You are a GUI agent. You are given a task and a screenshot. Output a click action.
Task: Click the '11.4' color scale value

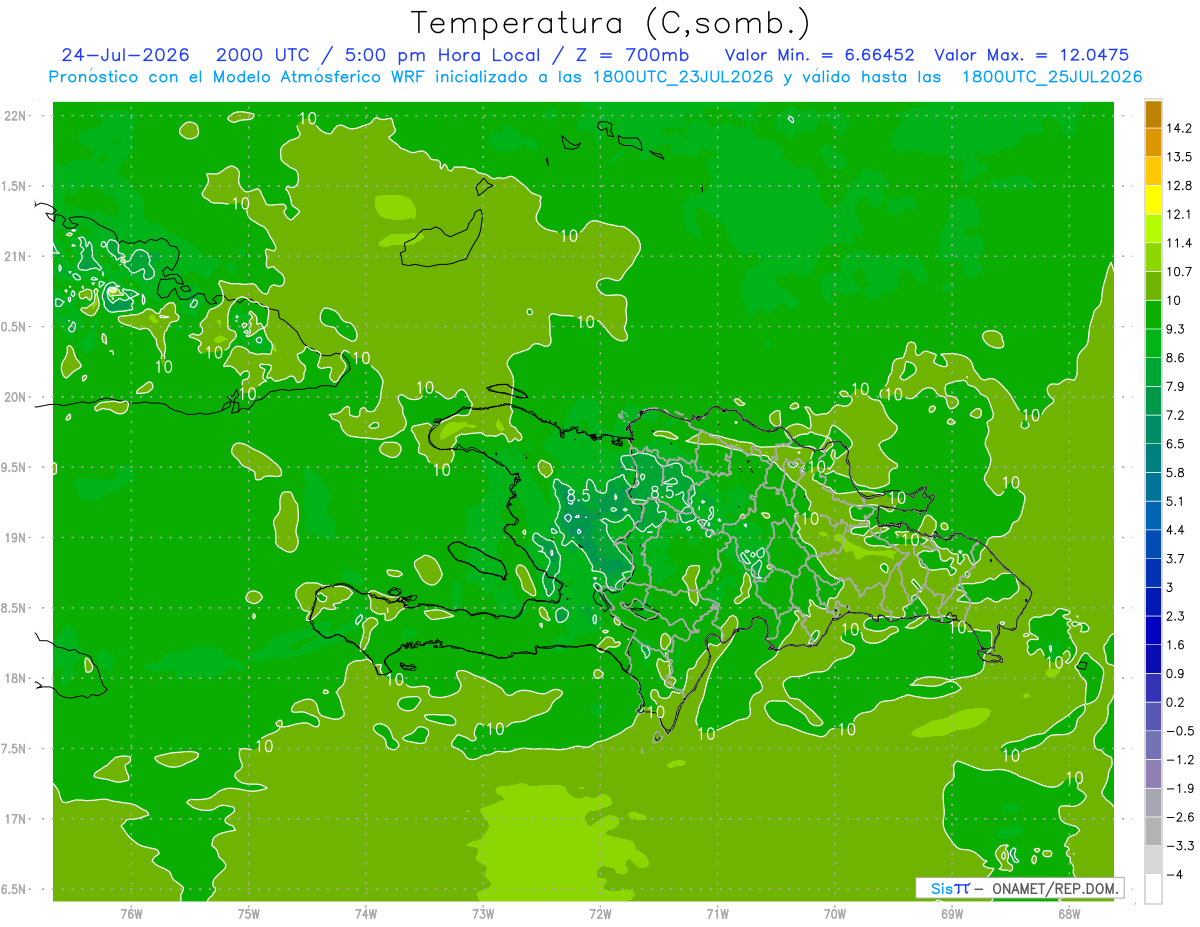coord(1179,243)
